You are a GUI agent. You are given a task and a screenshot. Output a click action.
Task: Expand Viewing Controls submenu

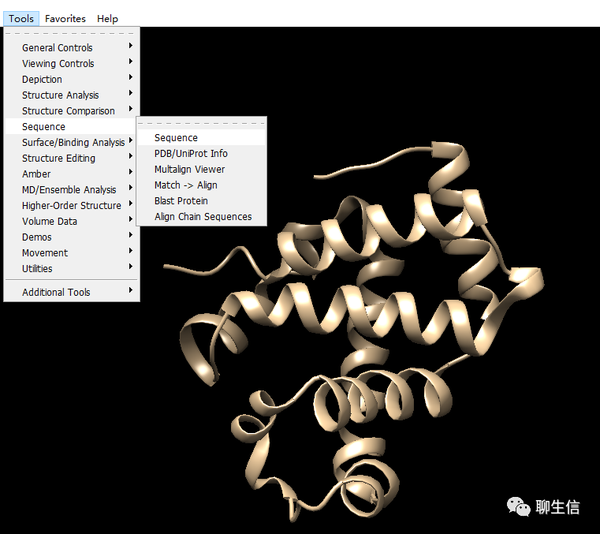click(x=72, y=63)
